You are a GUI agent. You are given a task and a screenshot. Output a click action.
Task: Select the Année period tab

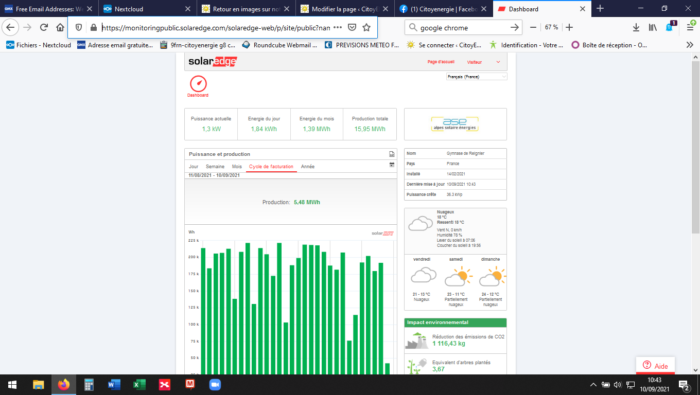(308, 166)
